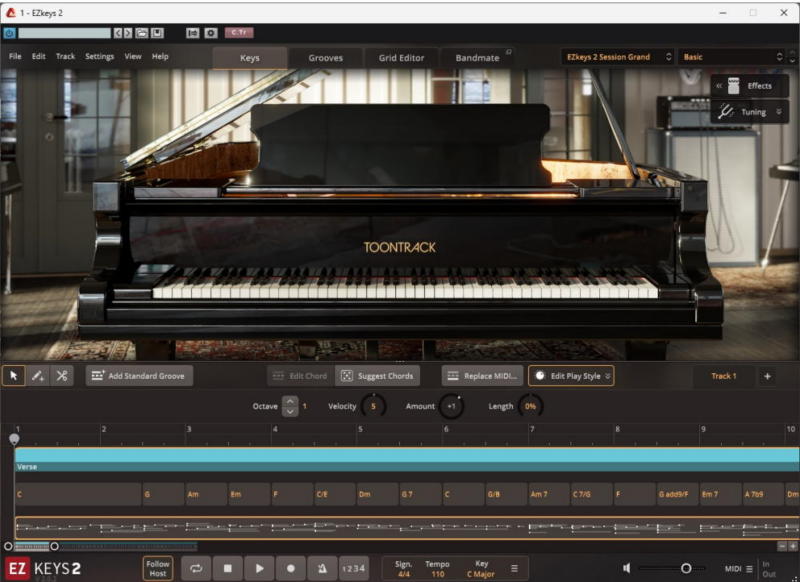Select the scissors cut tool

pyautogui.click(x=61, y=376)
